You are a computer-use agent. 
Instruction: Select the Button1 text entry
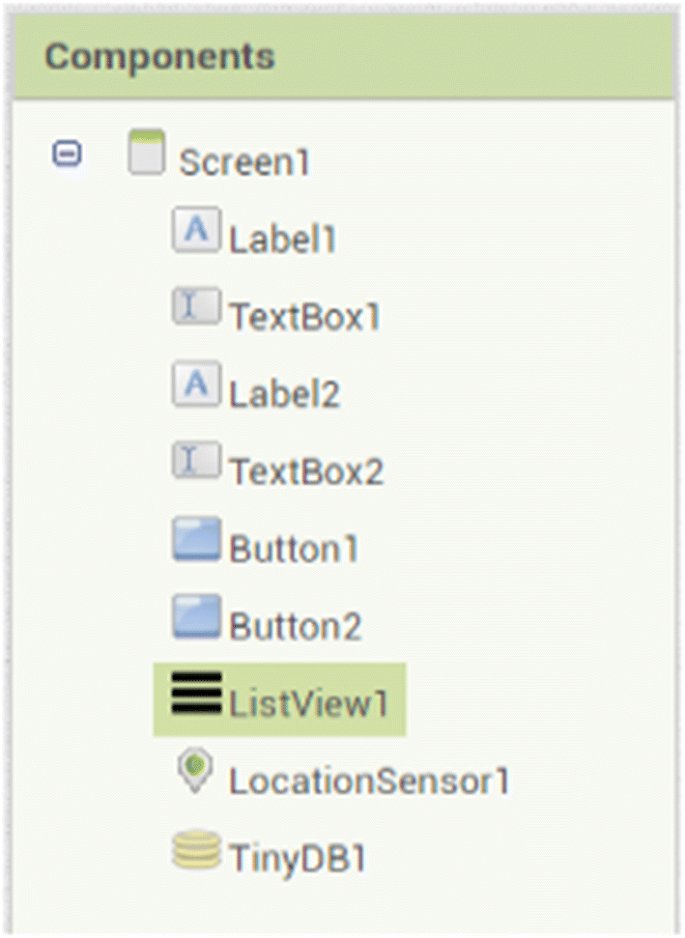pyautogui.click(x=295, y=549)
